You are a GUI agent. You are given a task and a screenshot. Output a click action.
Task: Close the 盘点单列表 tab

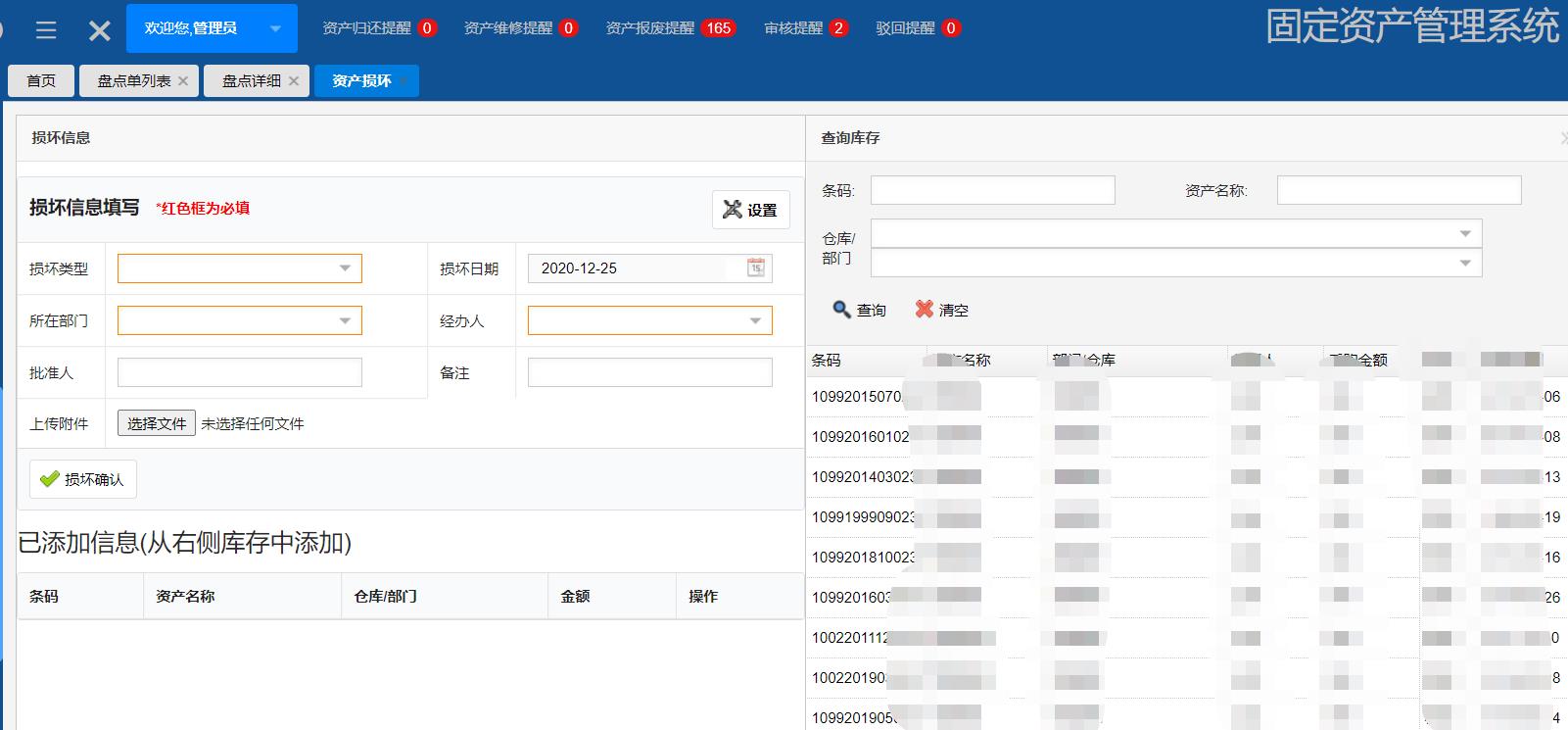point(183,81)
